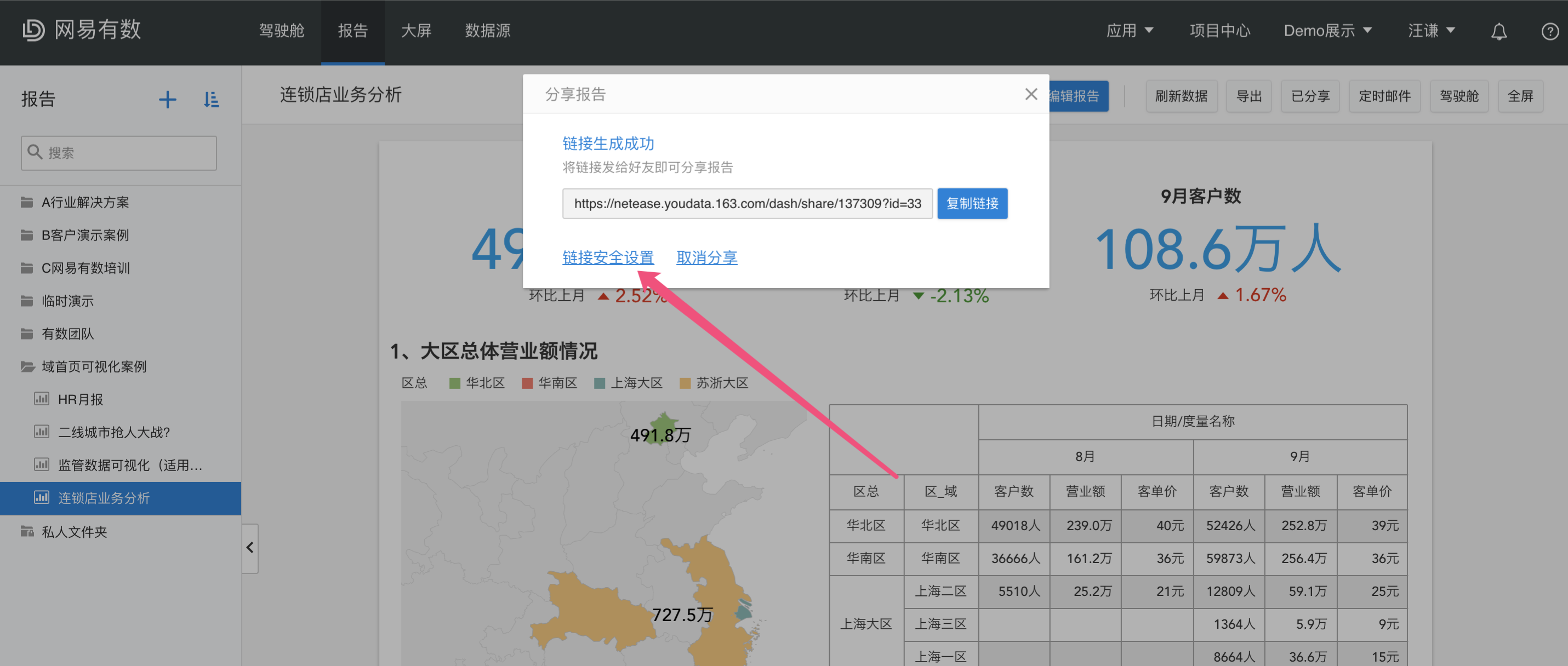Click the 256.4万 table cell
The width and height of the screenshot is (1568, 666).
click(1301, 558)
